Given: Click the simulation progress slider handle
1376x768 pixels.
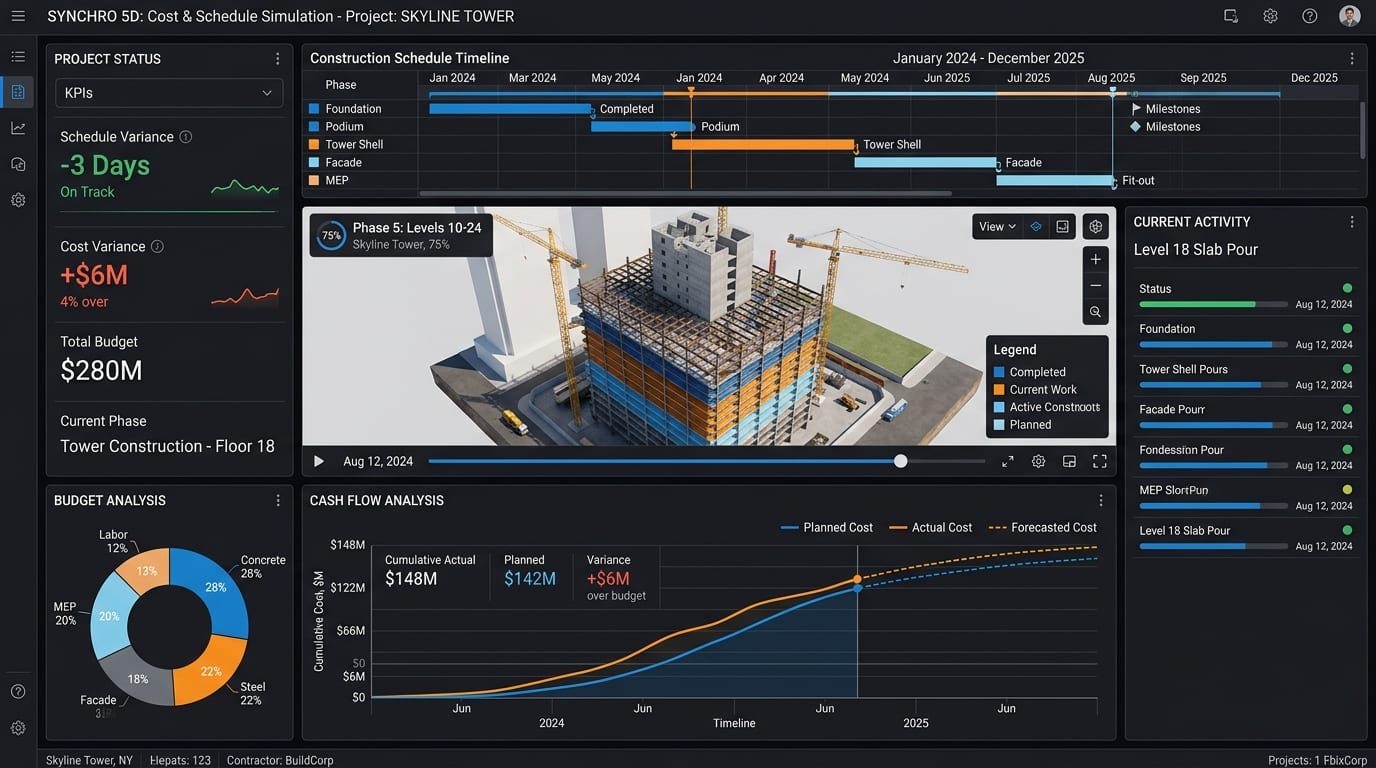Looking at the screenshot, I should click(901, 461).
